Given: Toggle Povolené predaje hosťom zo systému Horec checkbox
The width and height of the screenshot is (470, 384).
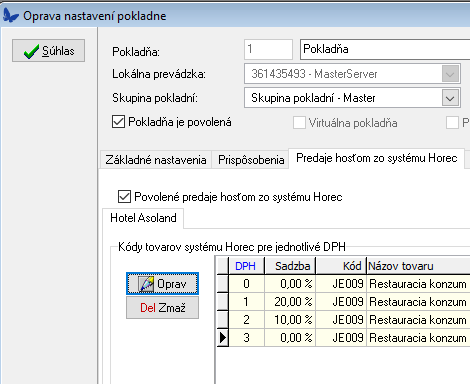Looking at the screenshot, I should point(124,197).
